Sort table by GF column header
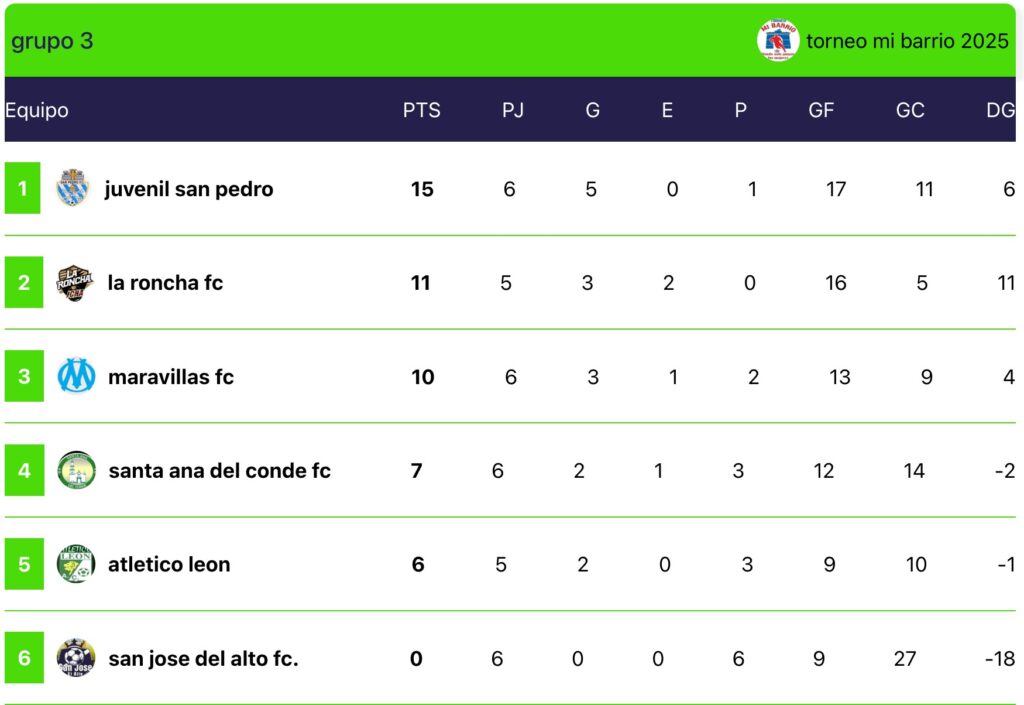This screenshot has width=1024, height=705. coord(821,110)
